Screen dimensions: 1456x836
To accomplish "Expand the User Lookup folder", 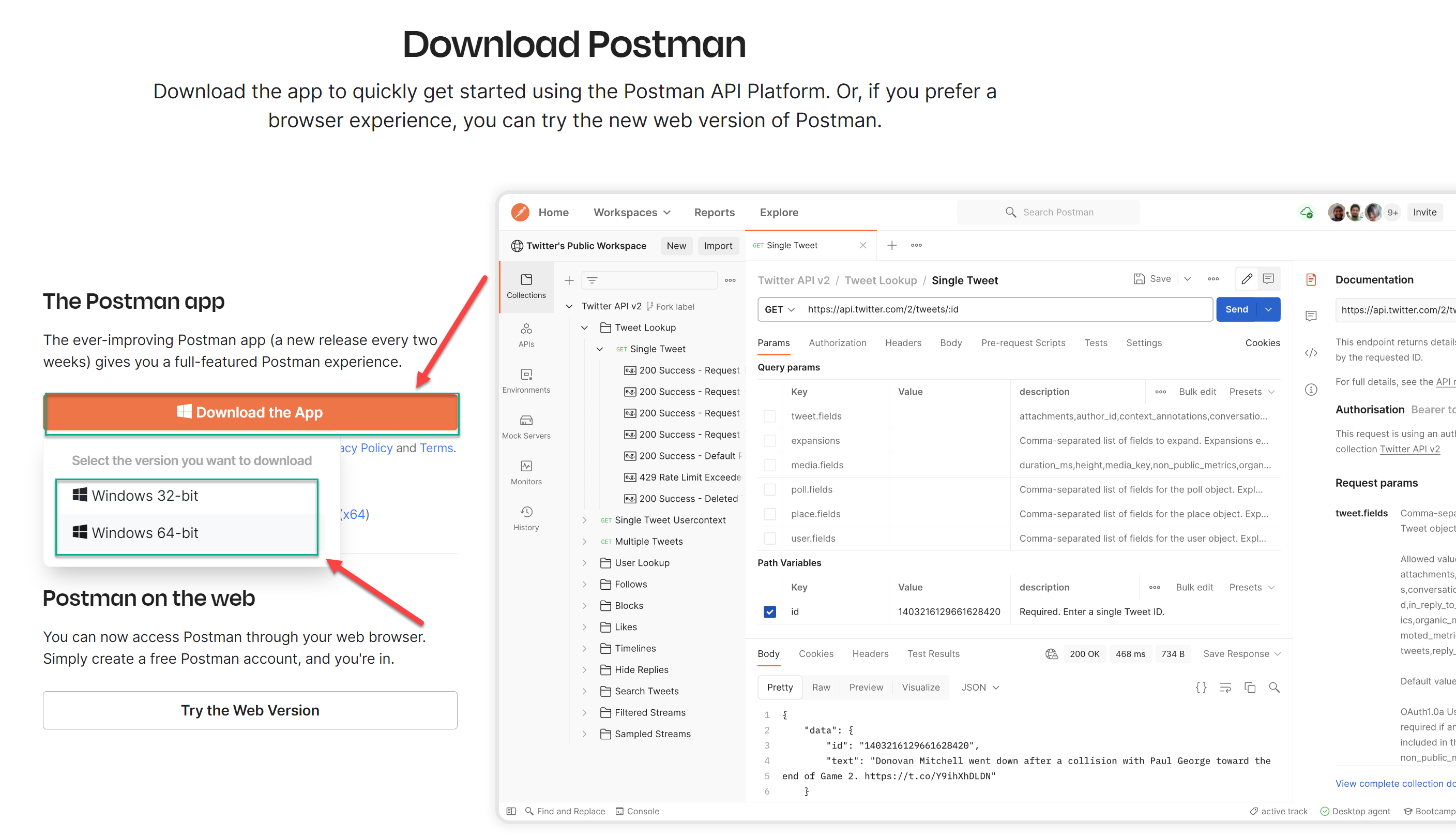I will [584, 563].
